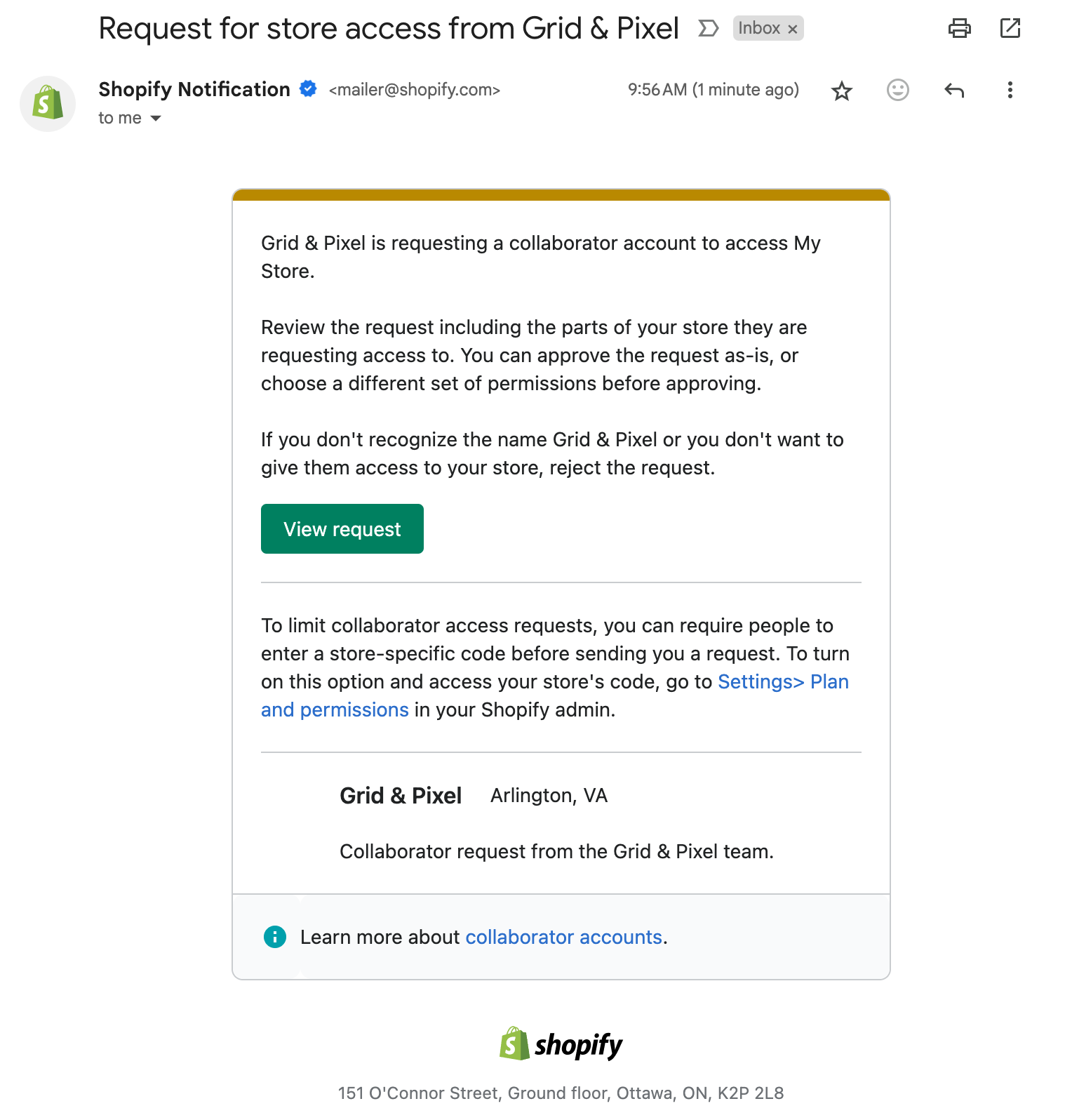
Task: Open email in new window icon
Action: click(x=1010, y=28)
